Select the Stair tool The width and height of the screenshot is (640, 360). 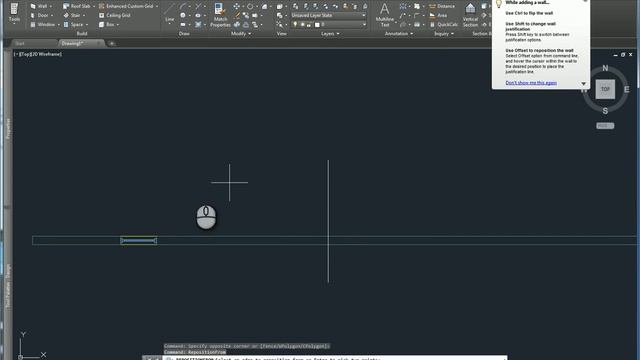(x=72, y=15)
